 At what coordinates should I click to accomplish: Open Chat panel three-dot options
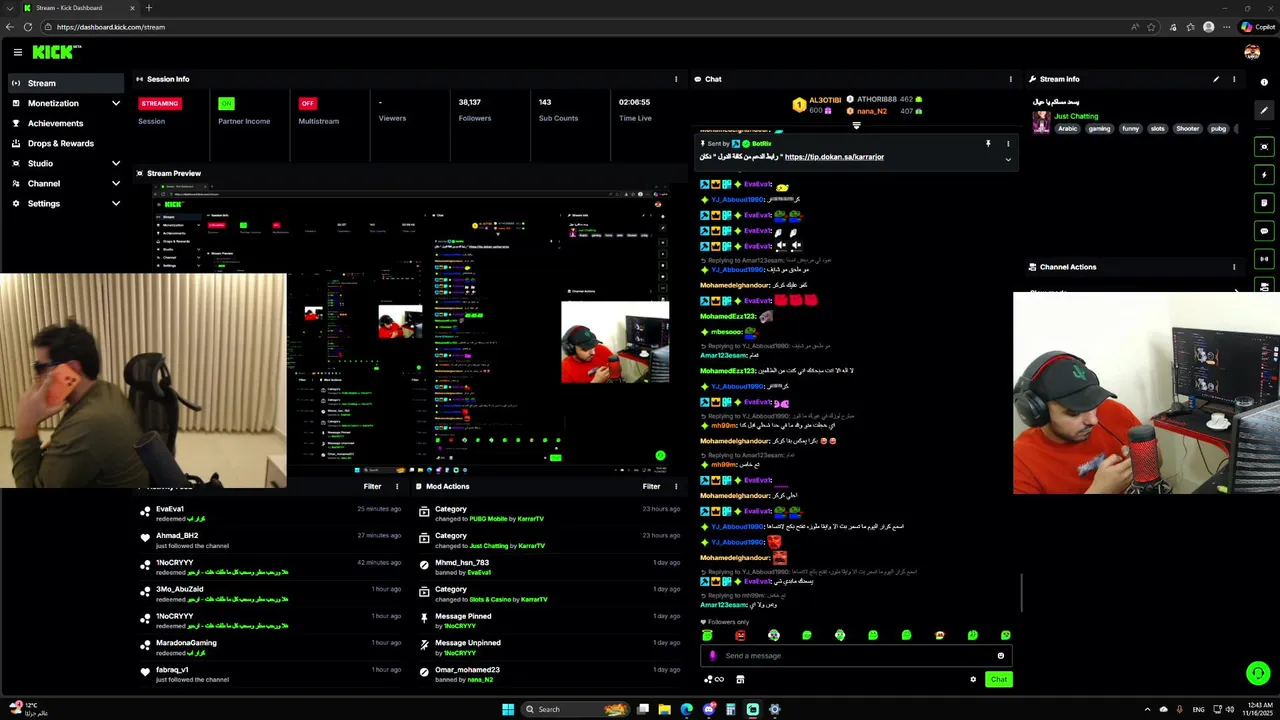pyautogui.click(x=1010, y=79)
